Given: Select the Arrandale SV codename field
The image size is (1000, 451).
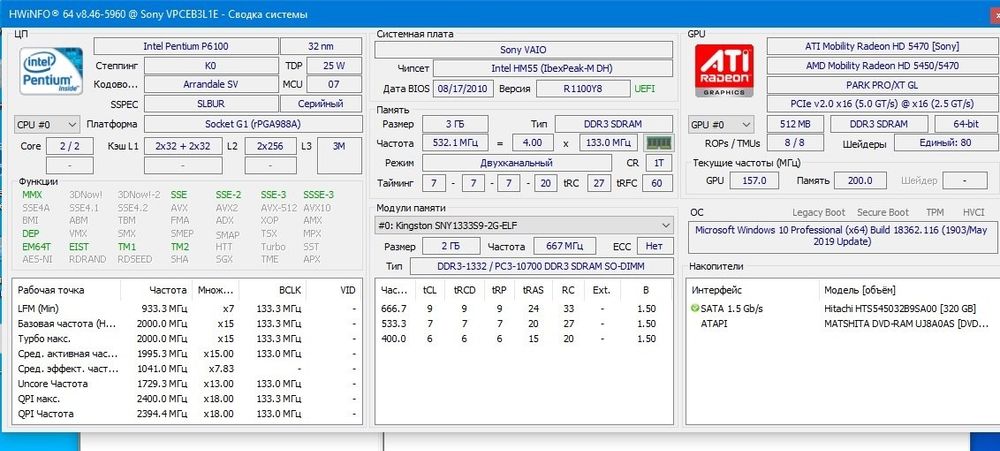Looking at the screenshot, I should [x=211, y=84].
